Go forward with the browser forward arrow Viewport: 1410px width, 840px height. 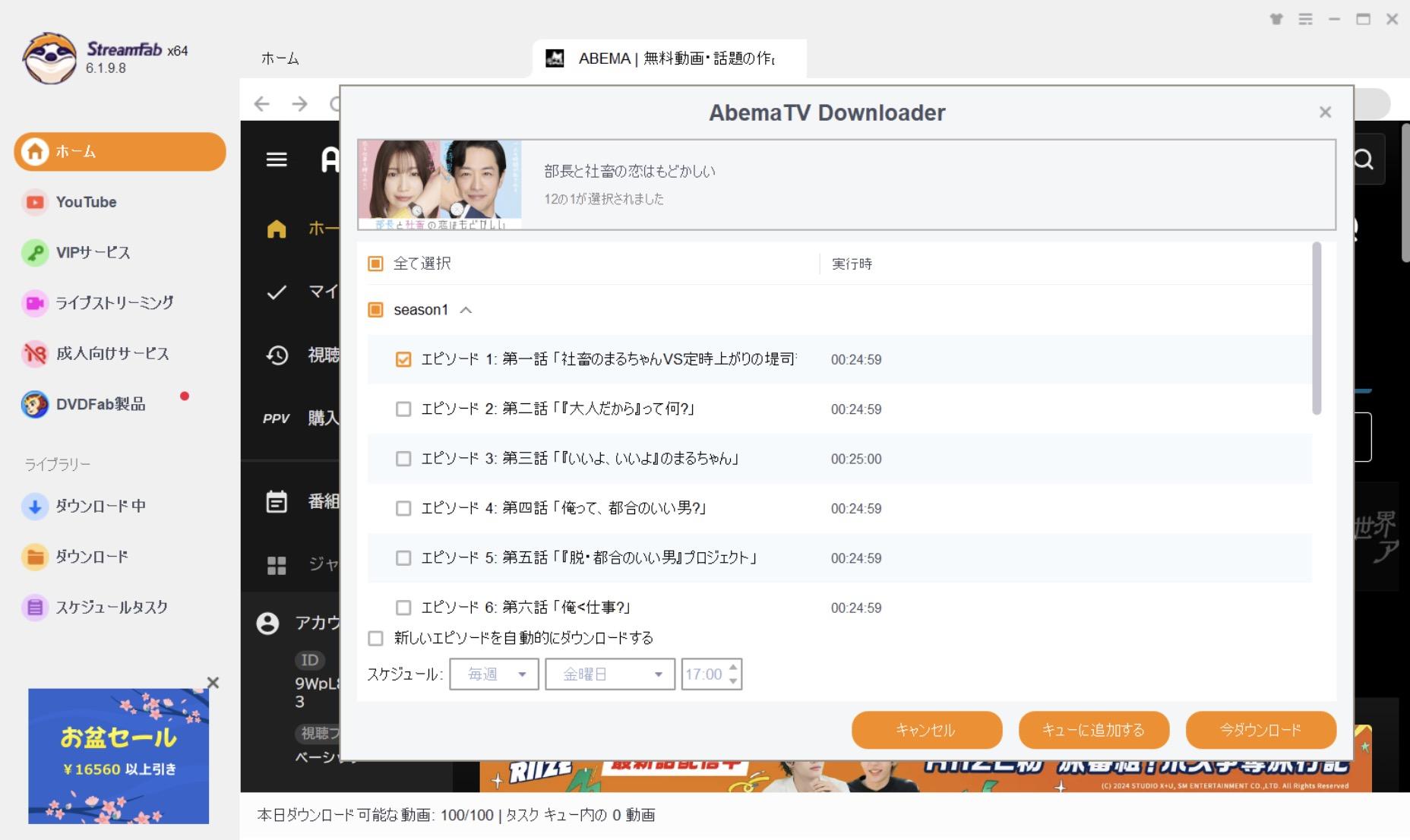tap(300, 104)
